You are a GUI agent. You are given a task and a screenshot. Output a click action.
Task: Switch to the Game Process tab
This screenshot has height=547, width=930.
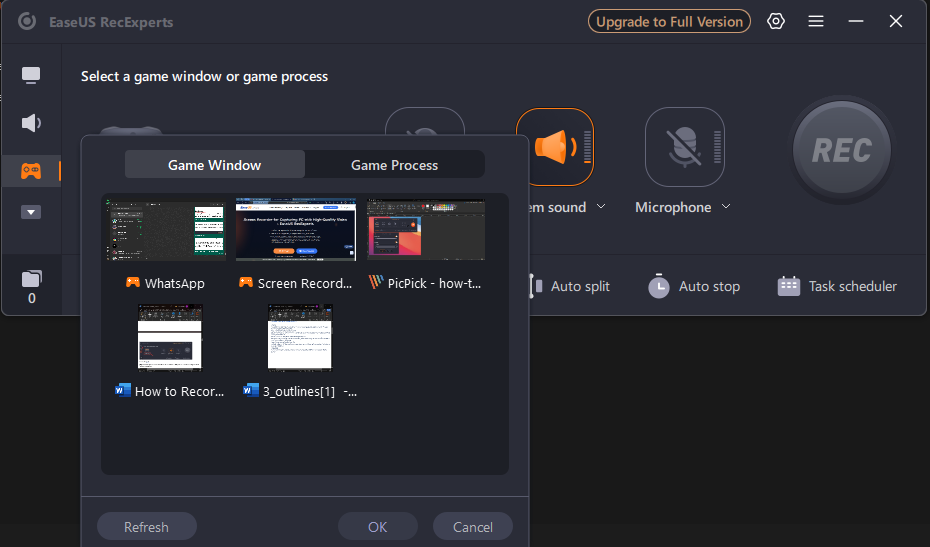pyautogui.click(x=394, y=165)
